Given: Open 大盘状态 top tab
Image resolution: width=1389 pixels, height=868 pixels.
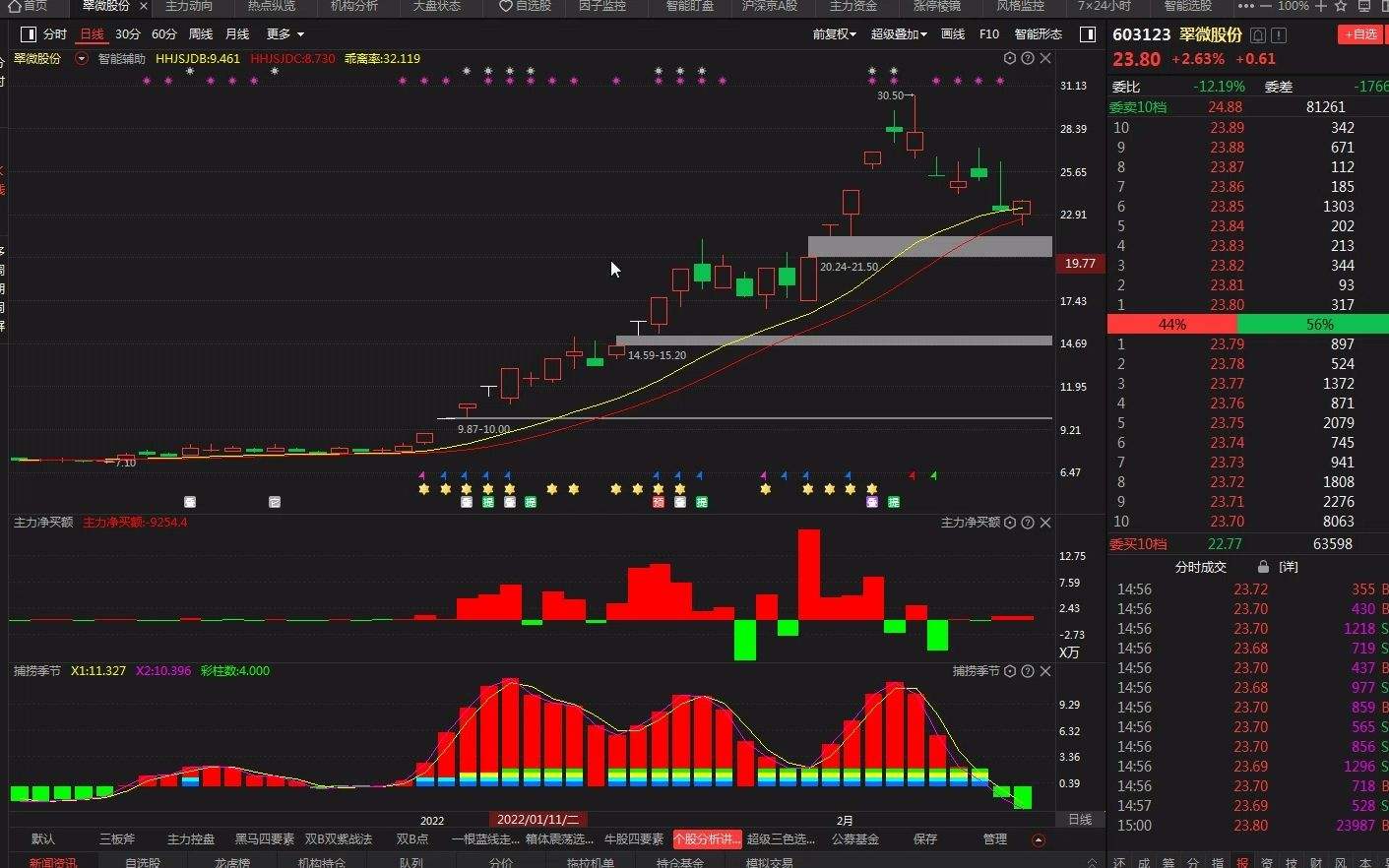Looking at the screenshot, I should coord(437,6).
